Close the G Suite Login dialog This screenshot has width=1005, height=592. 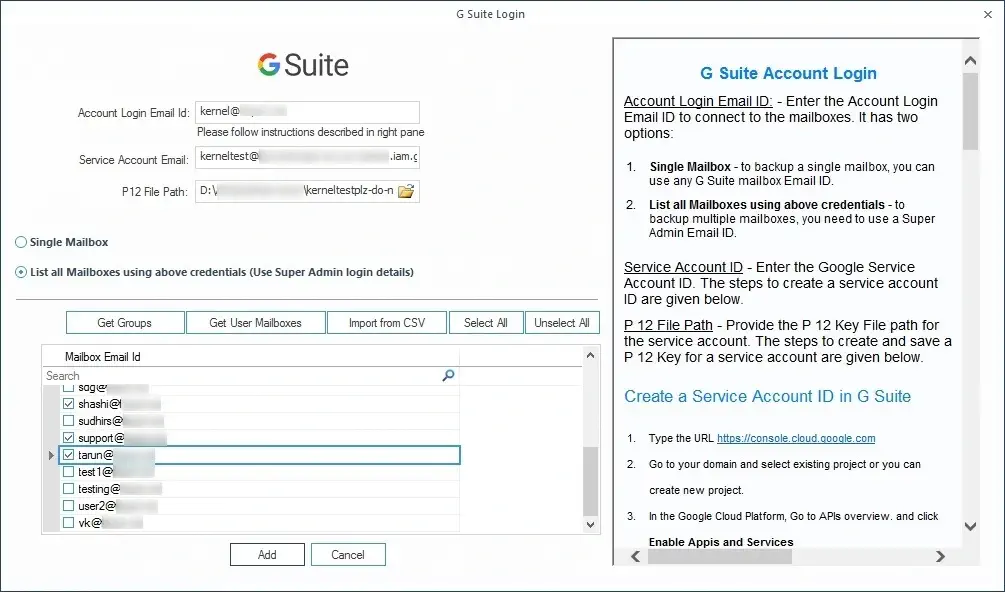988,14
